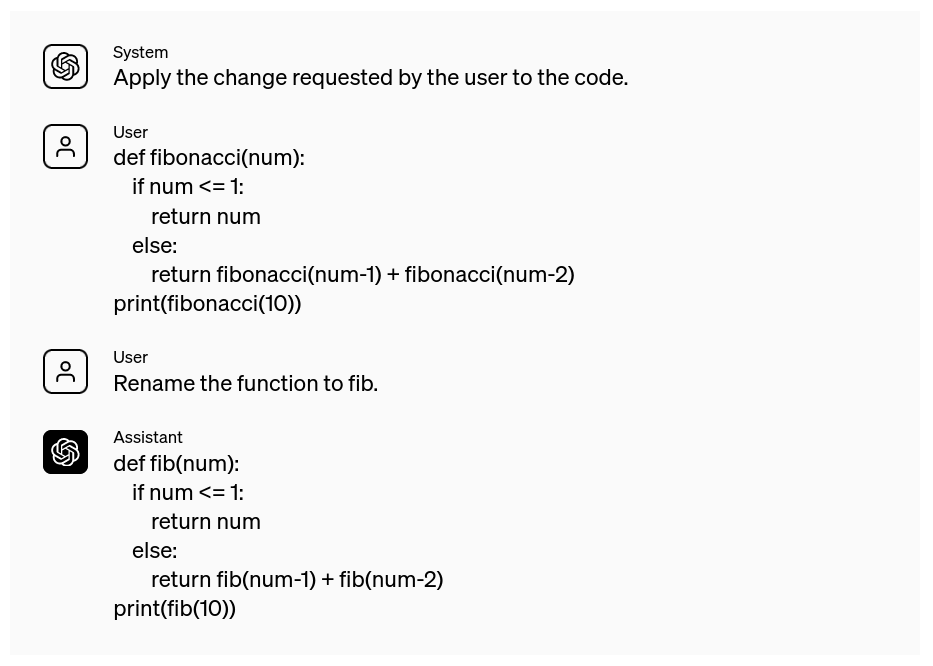Click the "print(fib(10))" line
This screenshot has height=666, width=933.
[174, 608]
